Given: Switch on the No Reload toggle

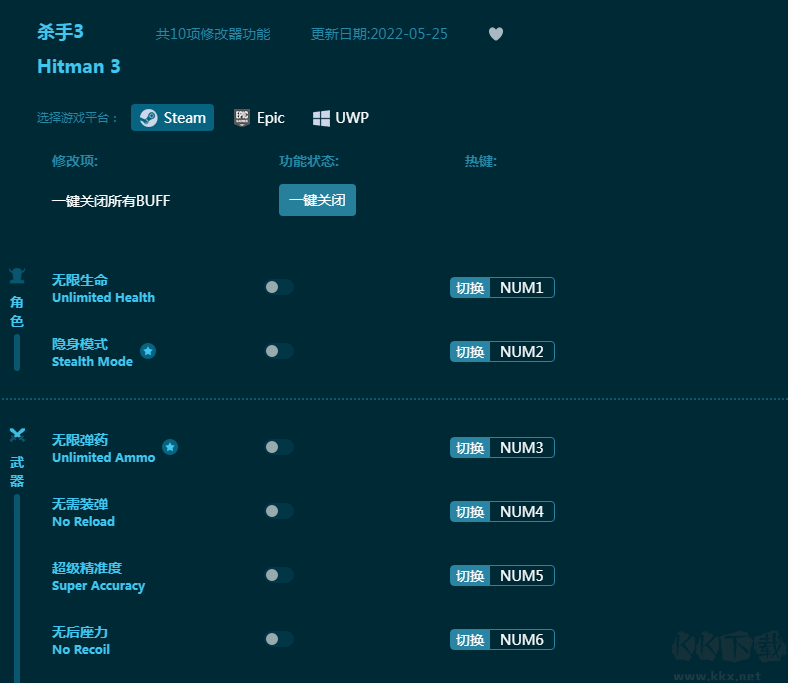Looking at the screenshot, I should tap(279, 511).
